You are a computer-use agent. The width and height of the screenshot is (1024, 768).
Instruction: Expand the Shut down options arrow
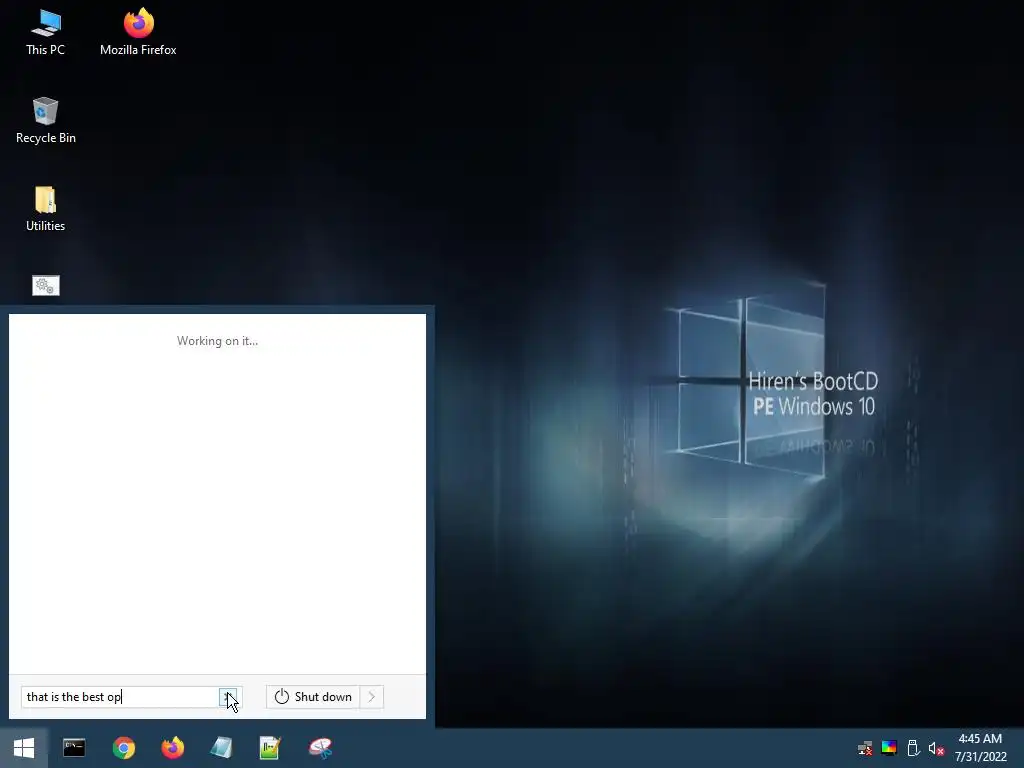tap(372, 697)
